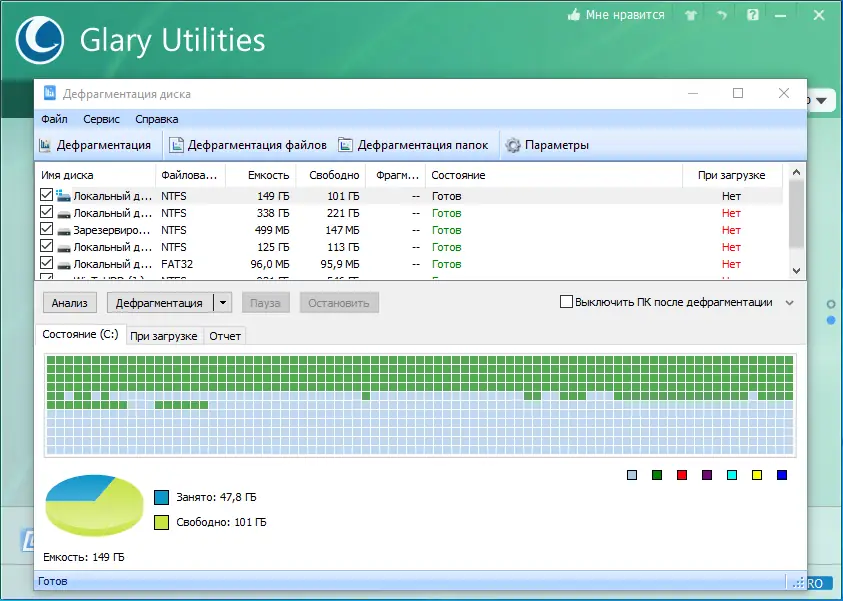Uncheck the Зарезервиро... disk checkbox

coord(47,229)
